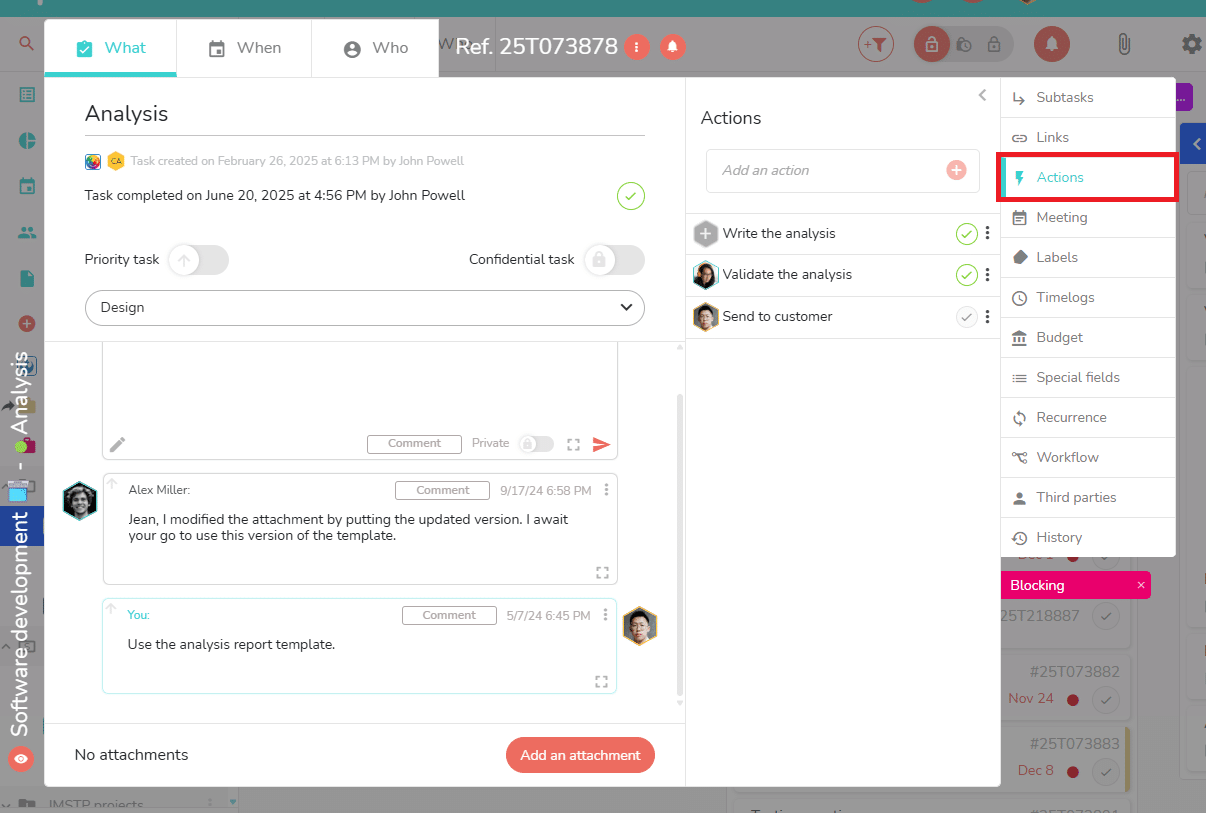Open Workflow from the right-side menu
This screenshot has width=1206, height=813.
(x=1068, y=457)
